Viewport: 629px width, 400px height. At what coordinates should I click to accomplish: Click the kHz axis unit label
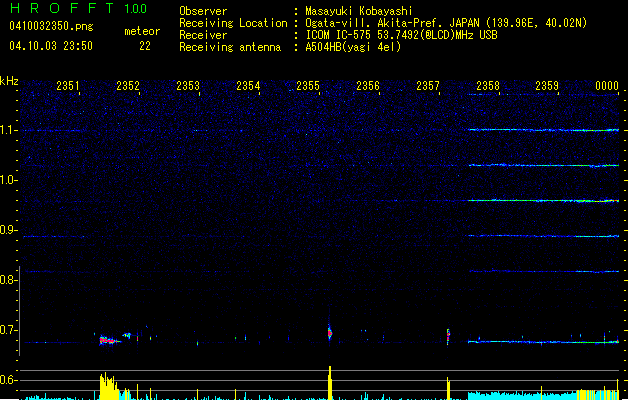(x=9, y=81)
